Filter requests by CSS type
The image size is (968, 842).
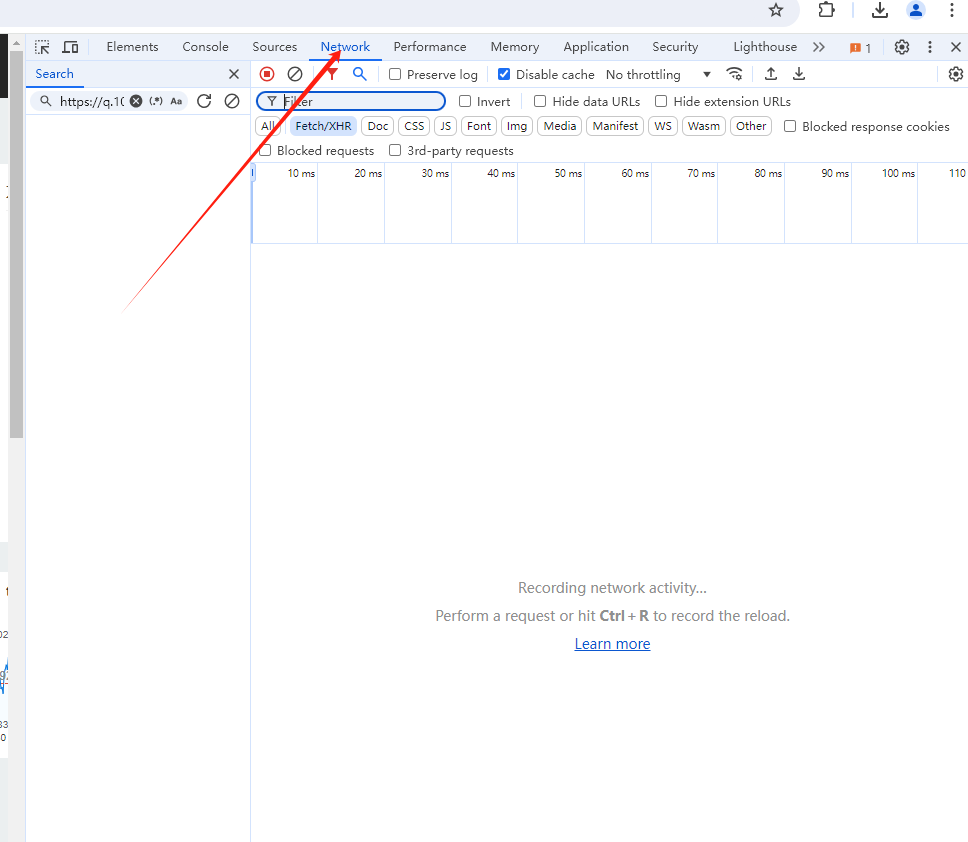[414, 126]
